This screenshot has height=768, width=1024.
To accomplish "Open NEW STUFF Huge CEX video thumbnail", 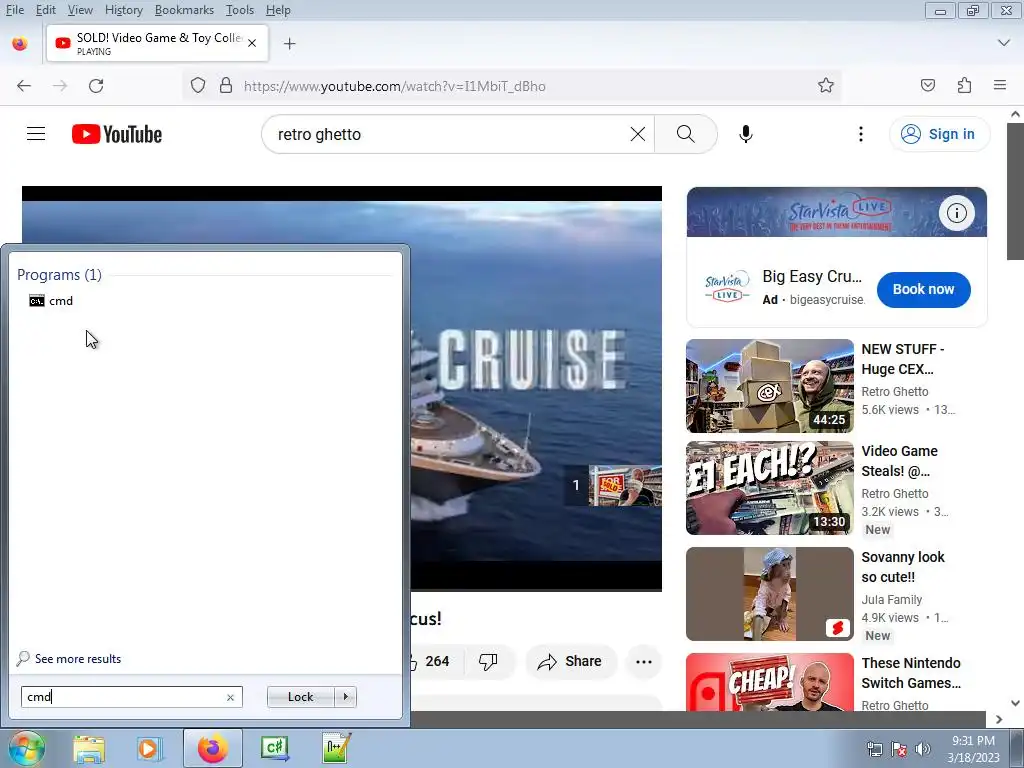I will (x=769, y=386).
